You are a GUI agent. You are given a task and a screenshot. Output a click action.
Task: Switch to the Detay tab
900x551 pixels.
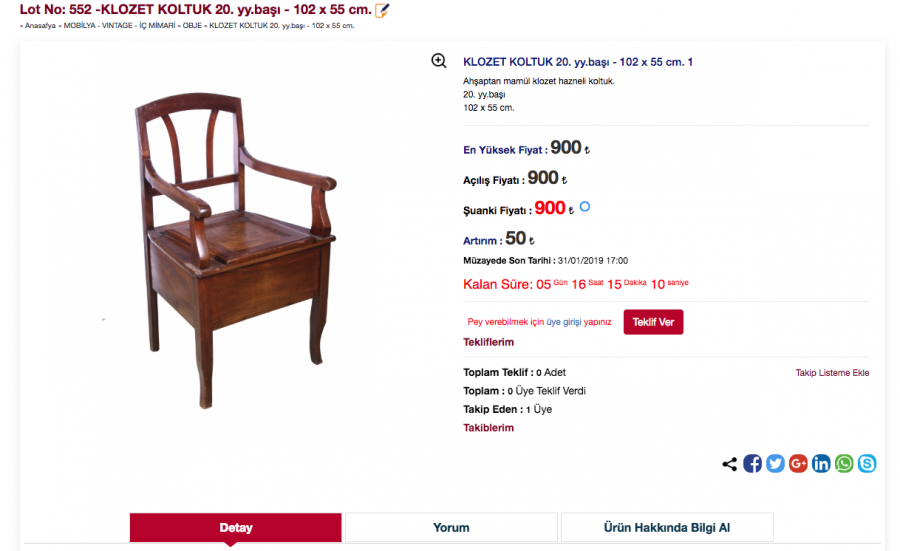tap(236, 527)
